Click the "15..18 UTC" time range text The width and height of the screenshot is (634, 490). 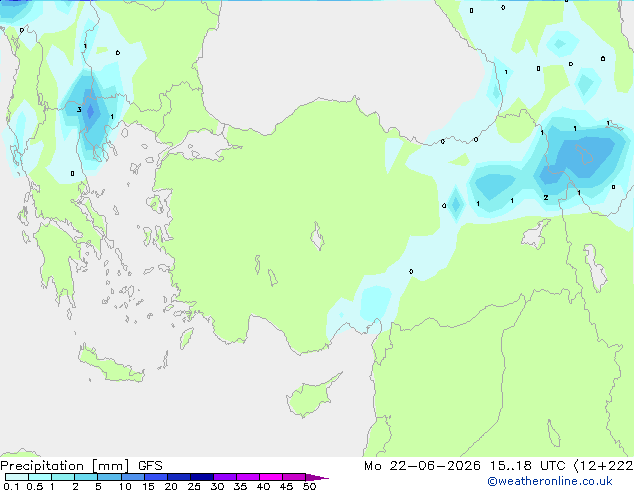[527, 466]
